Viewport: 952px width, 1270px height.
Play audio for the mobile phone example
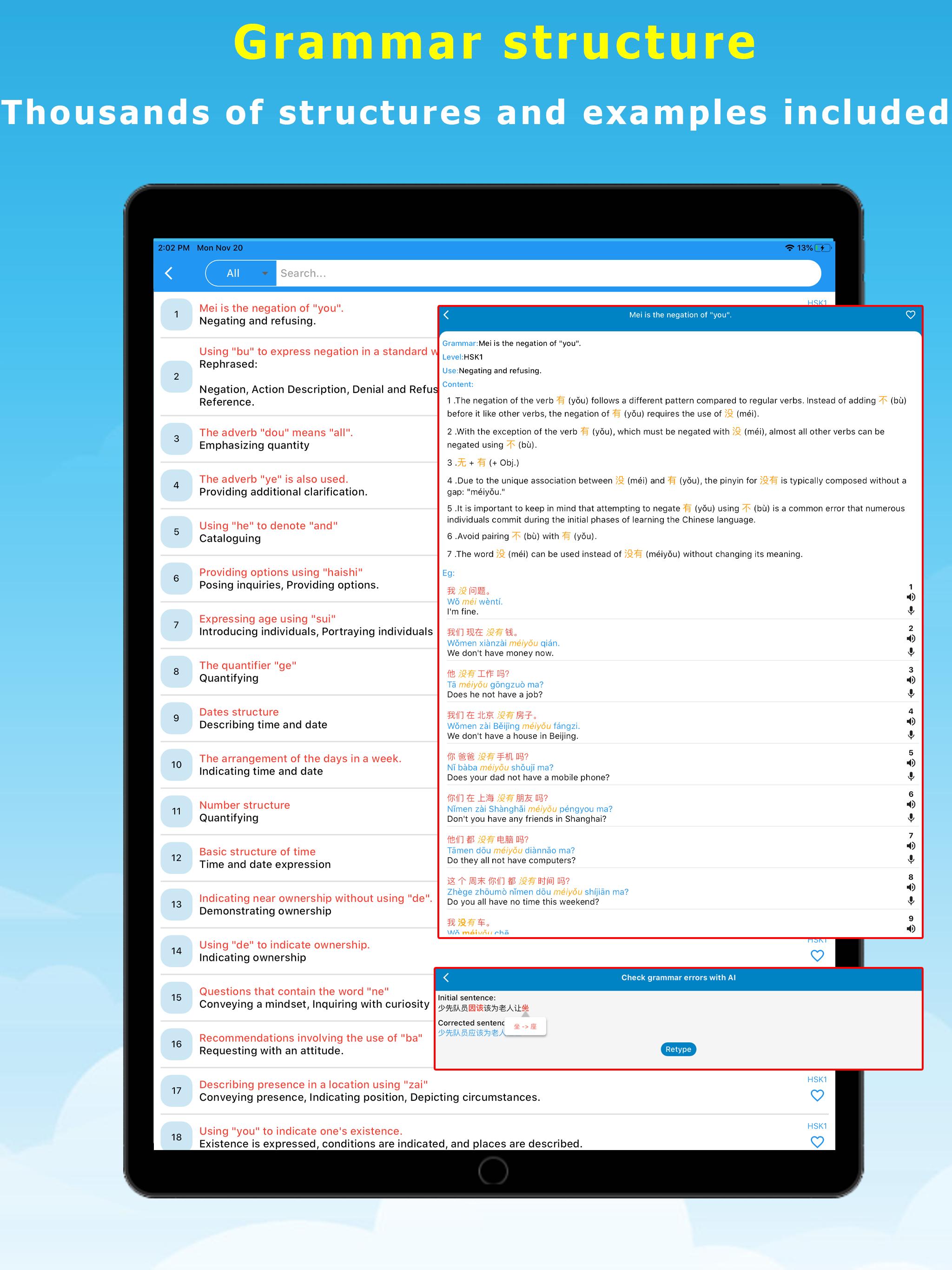911,763
